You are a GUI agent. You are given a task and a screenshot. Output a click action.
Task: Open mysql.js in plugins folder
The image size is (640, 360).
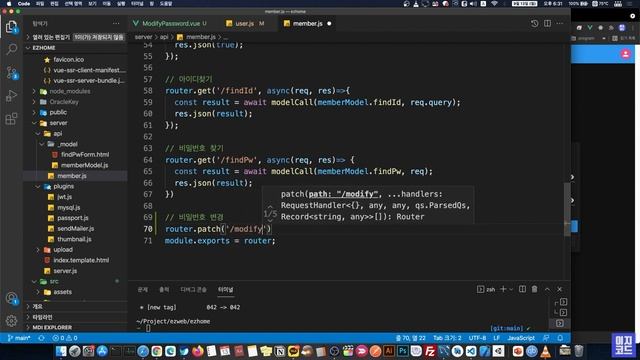(x=68, y=207)
